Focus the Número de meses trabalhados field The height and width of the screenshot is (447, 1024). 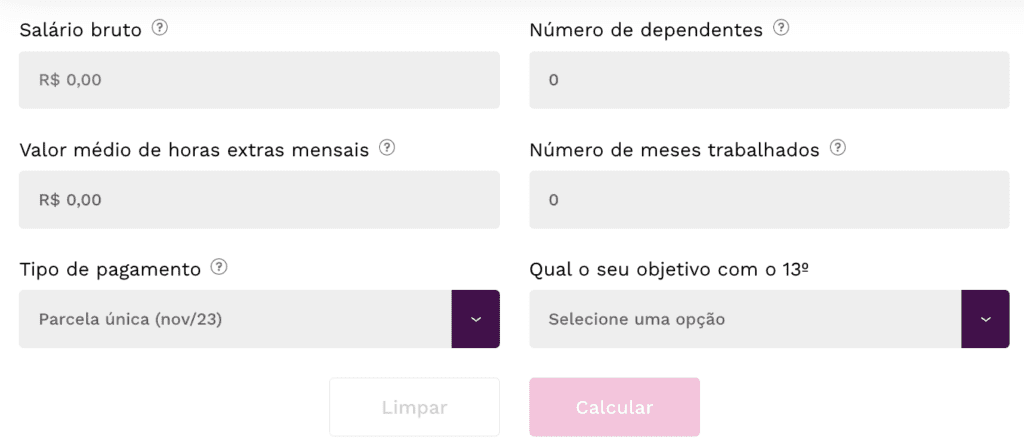(x=769, y=199)
